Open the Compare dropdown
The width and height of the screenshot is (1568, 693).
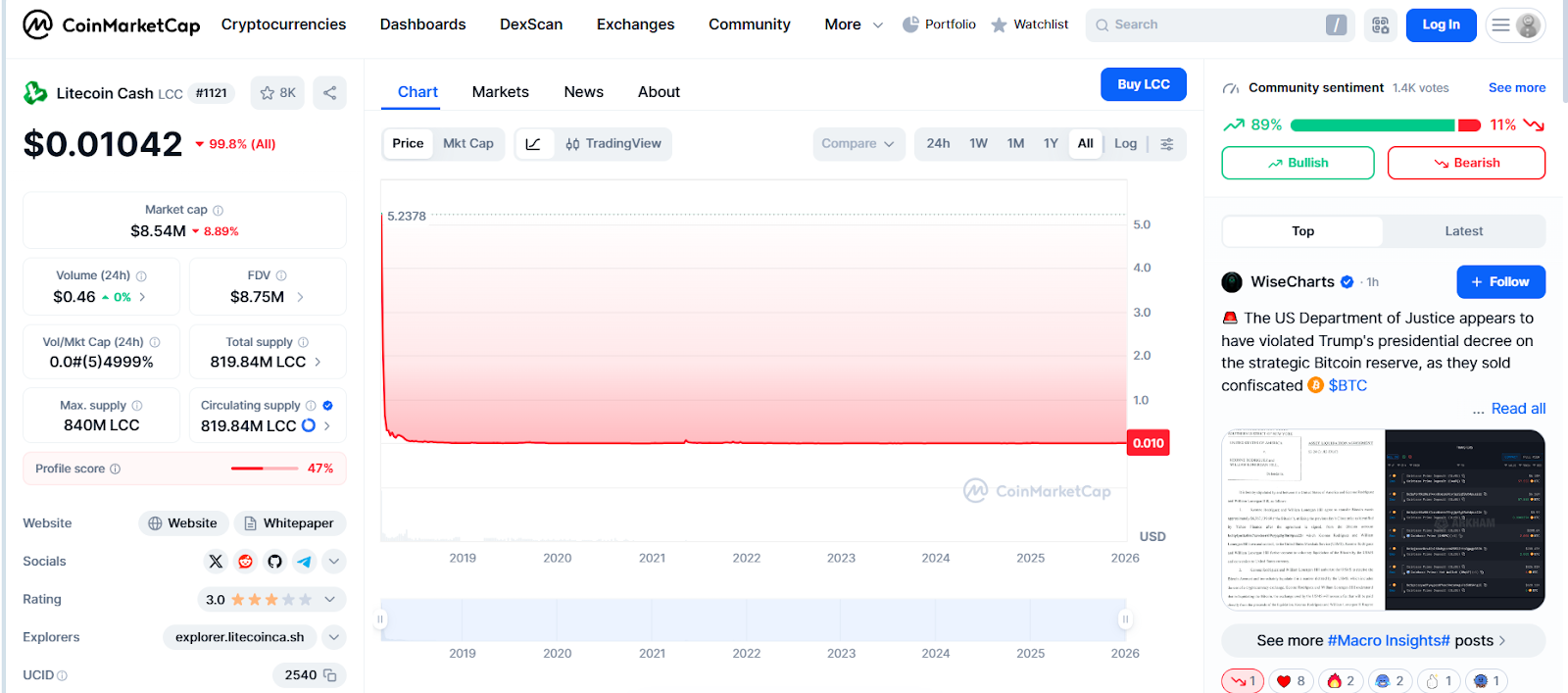[x=857, y=144]
